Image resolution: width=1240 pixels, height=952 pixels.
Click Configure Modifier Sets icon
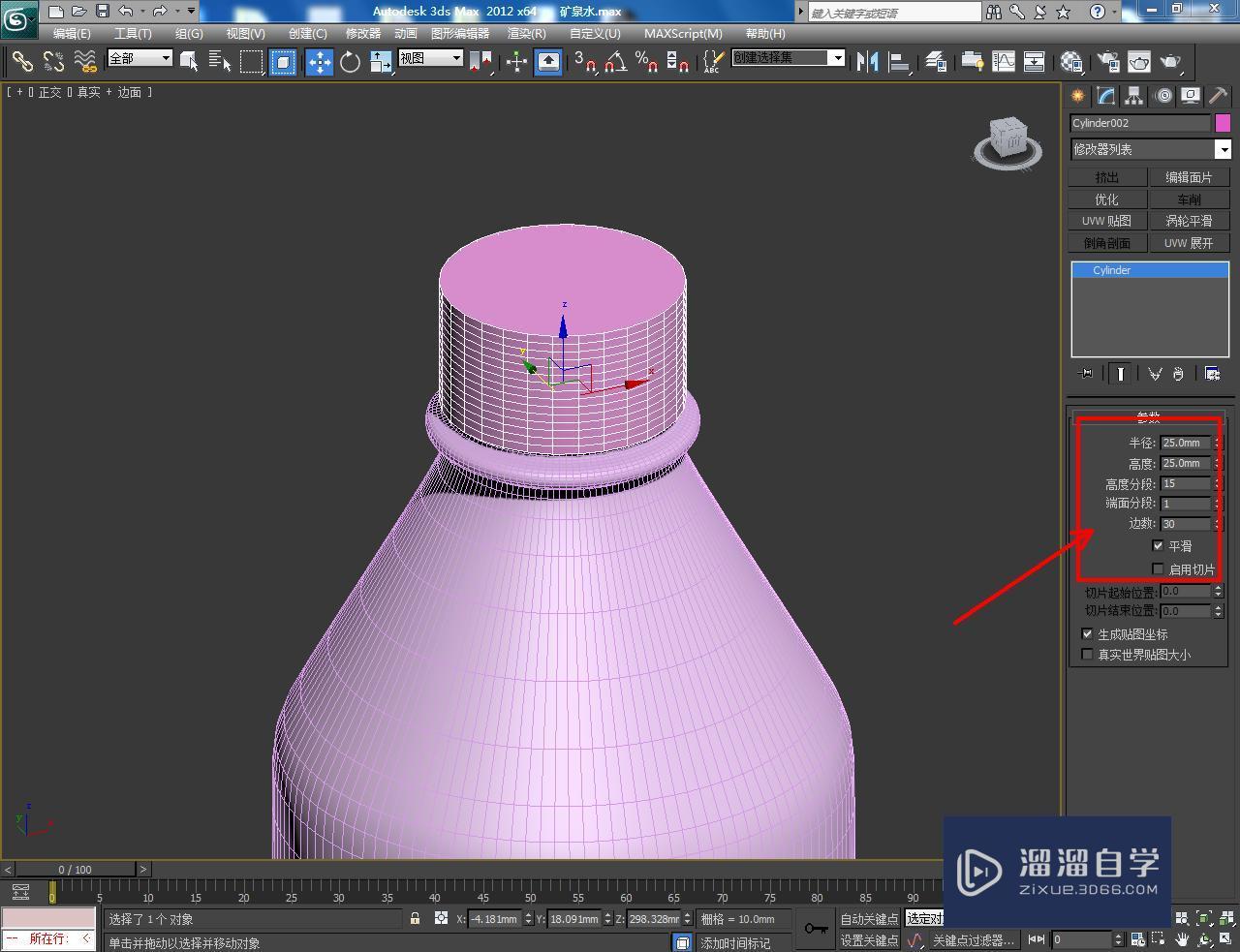pyautogui.click(x=1212, y=374)
